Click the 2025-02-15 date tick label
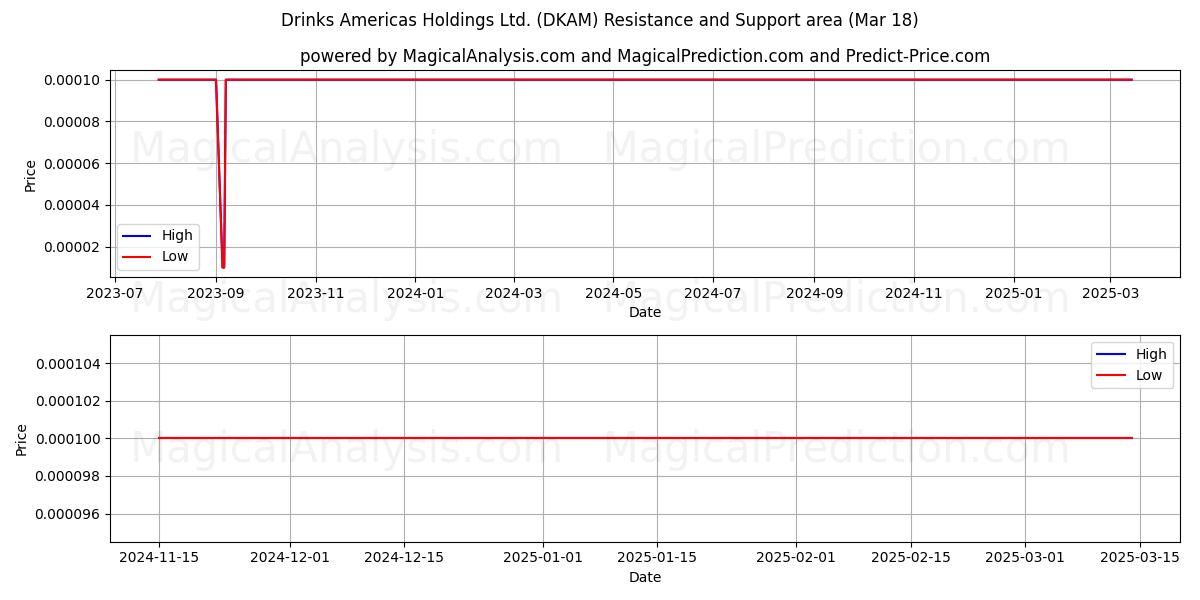This screenshot has height=600, width=1200. (910, 557)
